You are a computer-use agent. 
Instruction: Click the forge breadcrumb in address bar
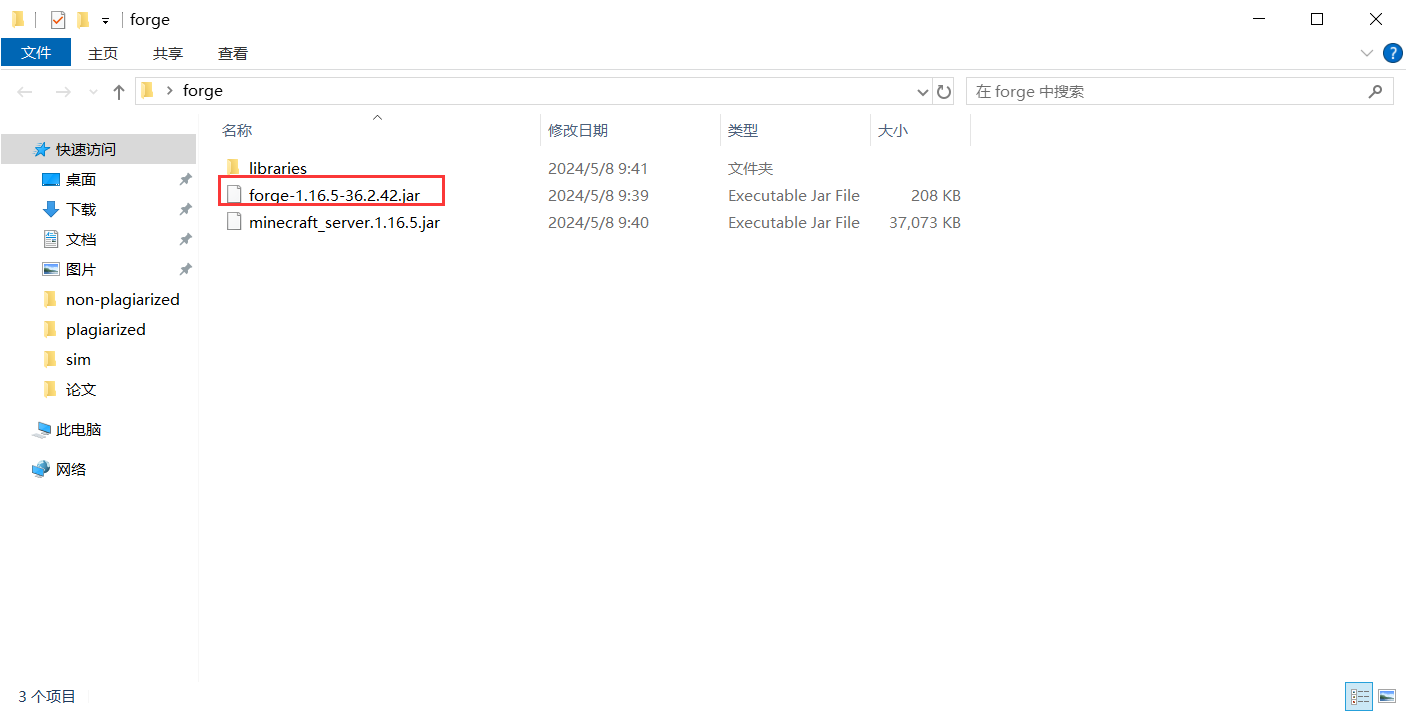(x=203, y=91)
